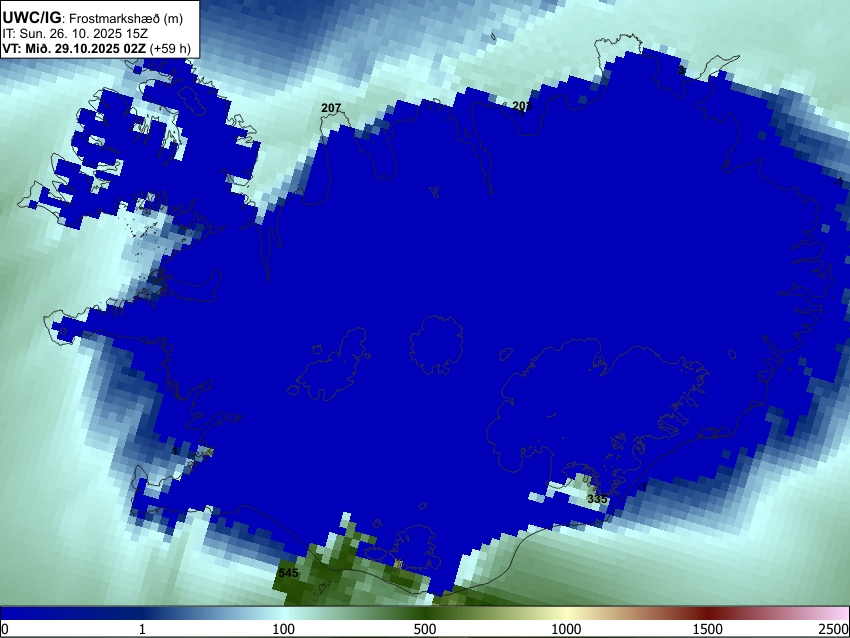850x638 pixels.
Task: Click the pale yellow band of the color scale
Action: (x=566, y=614)
